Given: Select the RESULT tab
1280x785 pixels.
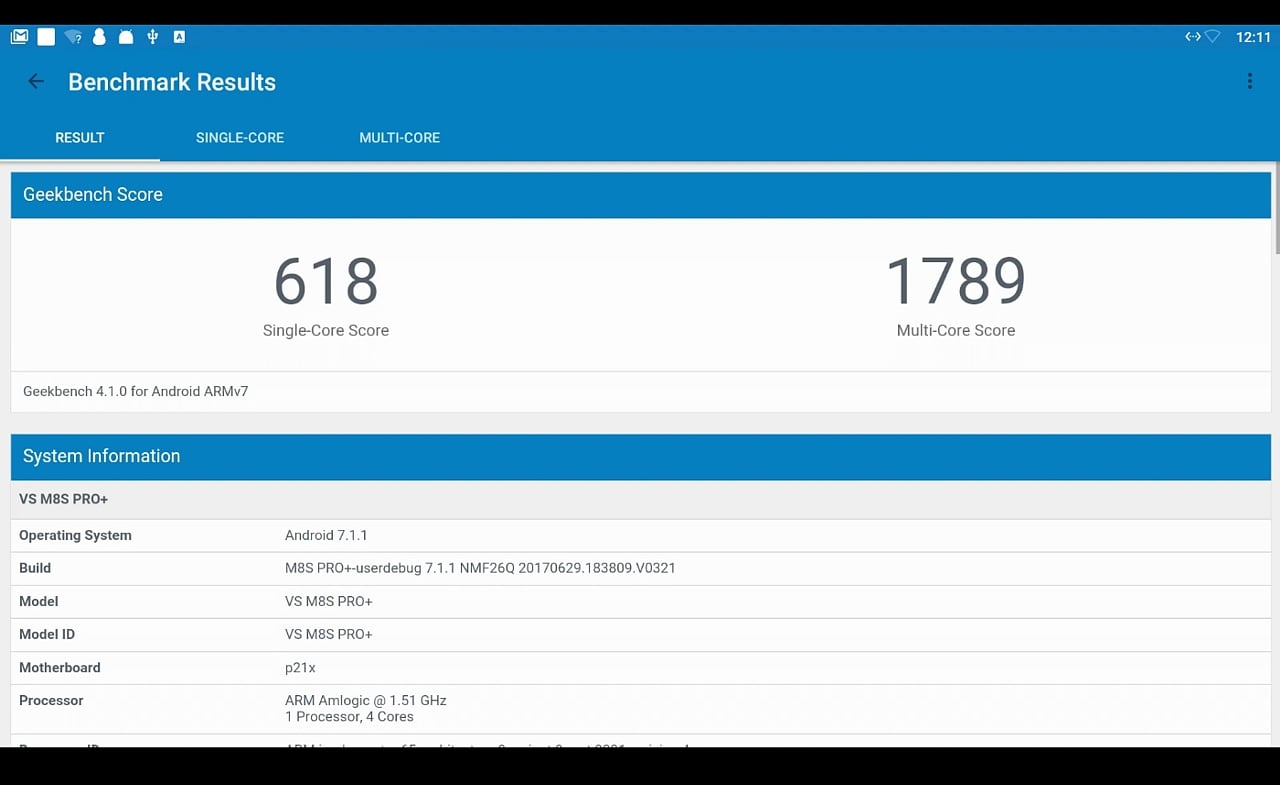Looking at the screenshot, I should (80, 138).
